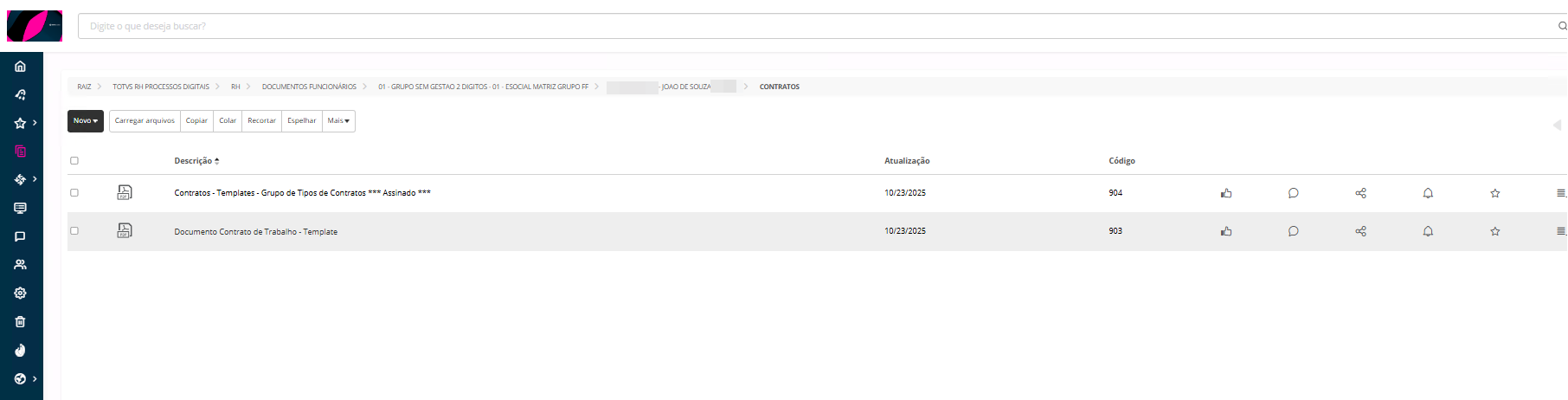
Task: Click the notification bell for document 903
Action: (1428, 231)
